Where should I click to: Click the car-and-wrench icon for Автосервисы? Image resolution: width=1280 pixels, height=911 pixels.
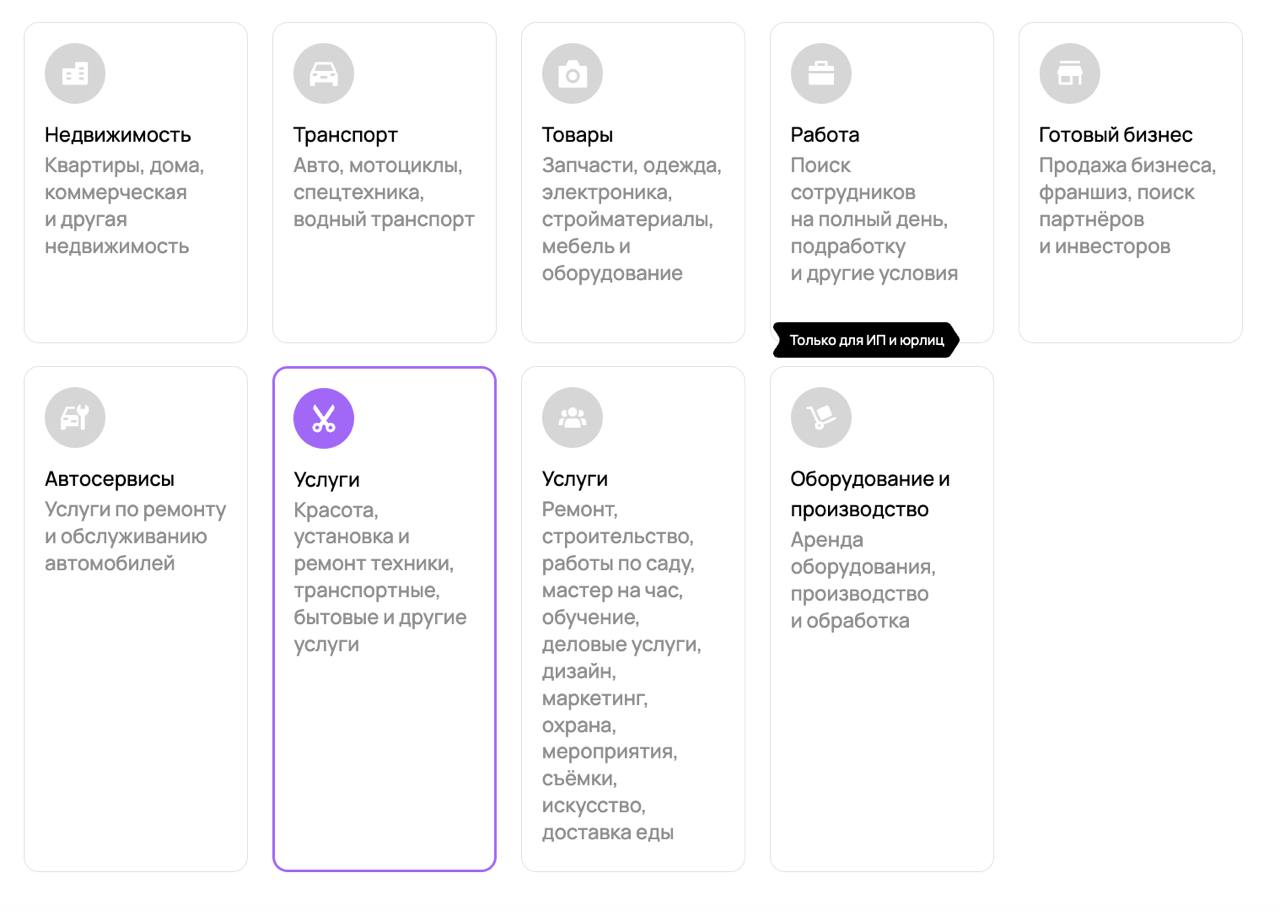pyautogui.click(x=75, y=418)
